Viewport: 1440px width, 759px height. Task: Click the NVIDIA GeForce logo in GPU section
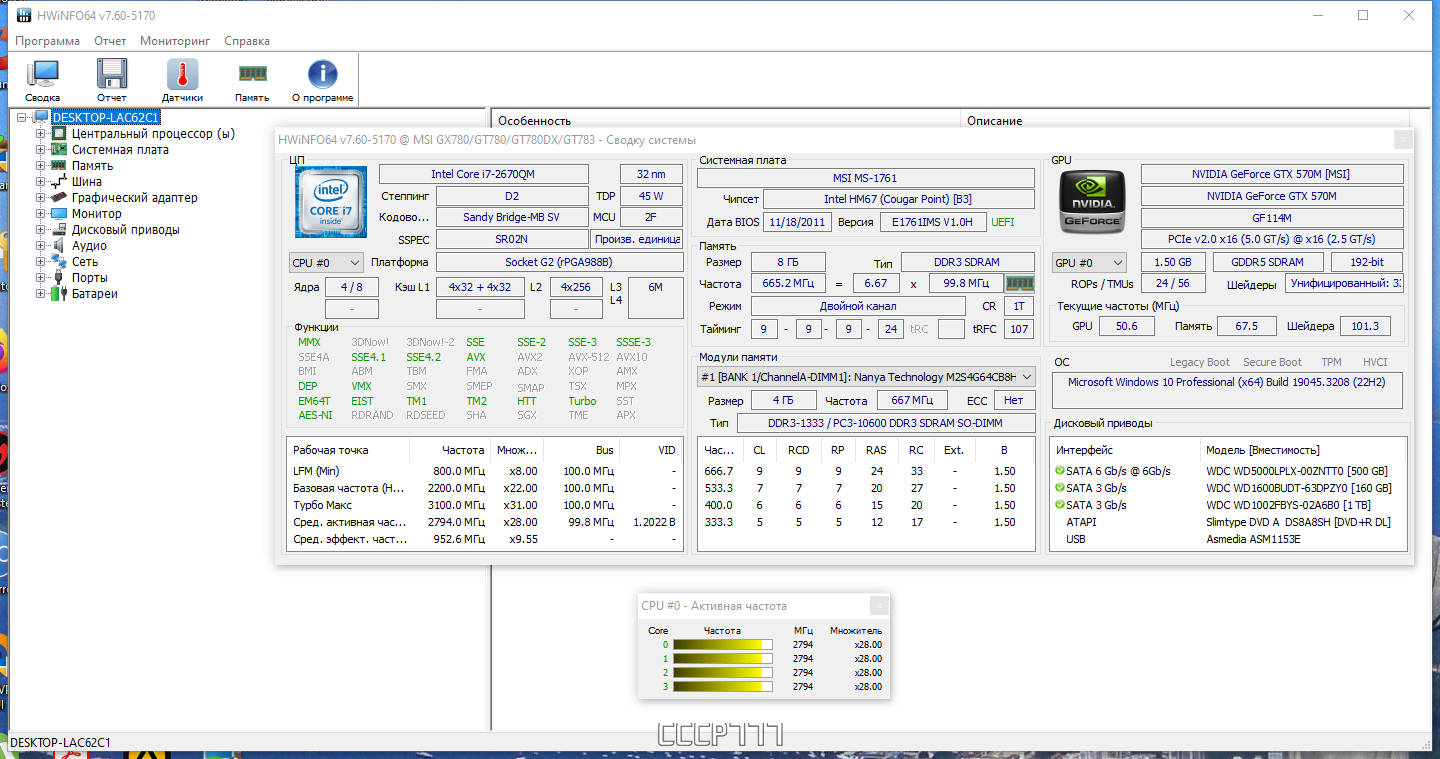click(x=1091, y=200)
